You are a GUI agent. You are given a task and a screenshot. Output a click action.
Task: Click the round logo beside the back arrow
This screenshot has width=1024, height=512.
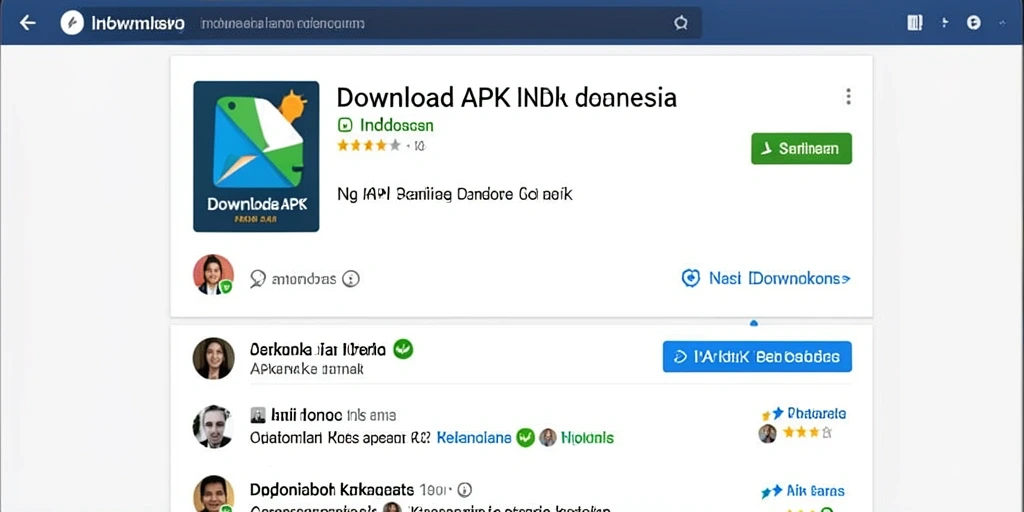72,24
